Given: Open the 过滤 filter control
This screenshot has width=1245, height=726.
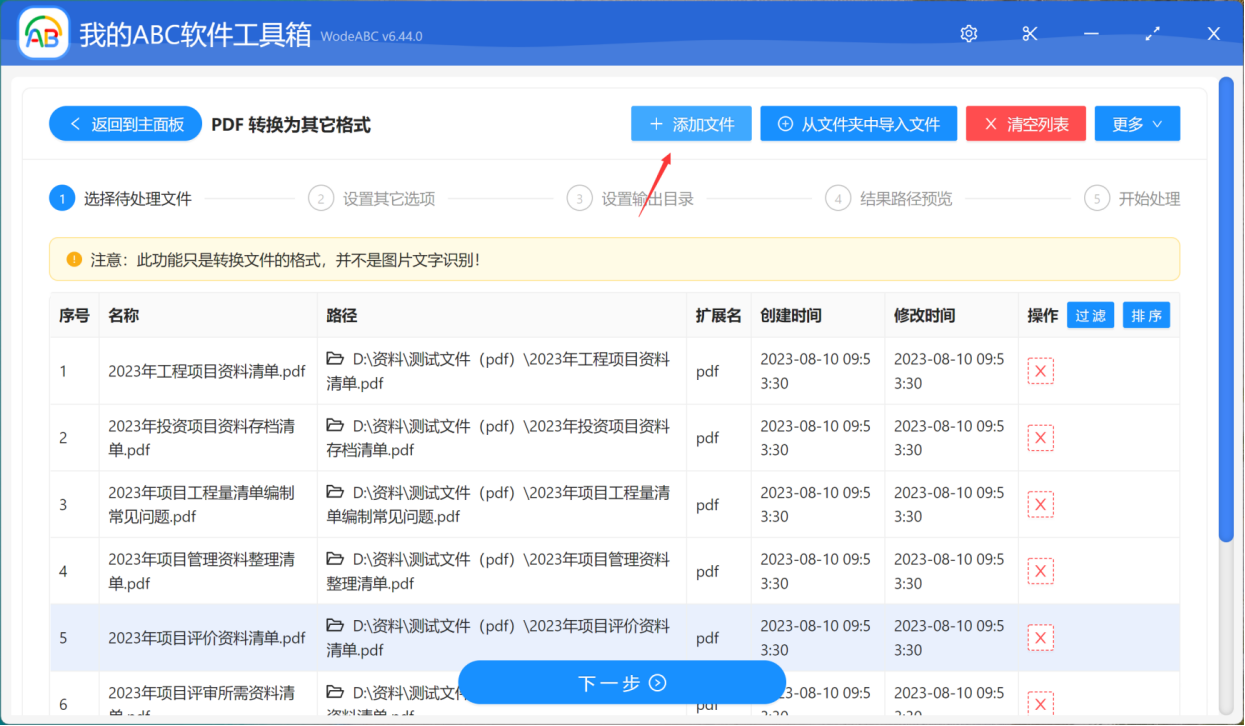Looking at the screenshot, I should click(1090, 314).
